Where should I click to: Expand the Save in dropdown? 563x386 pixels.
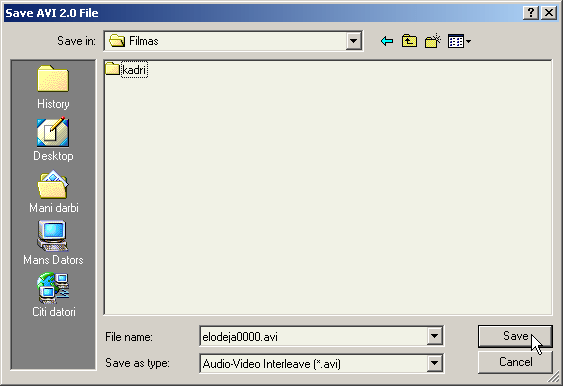click(x=353, y=41)
